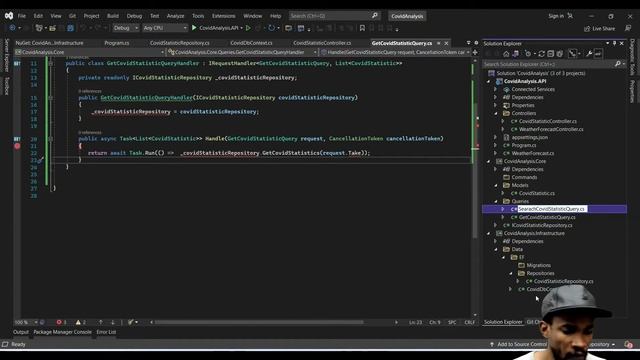Select appsettings.json in Solution Explorer
The image size is (640, 360).
click(529, 138)
